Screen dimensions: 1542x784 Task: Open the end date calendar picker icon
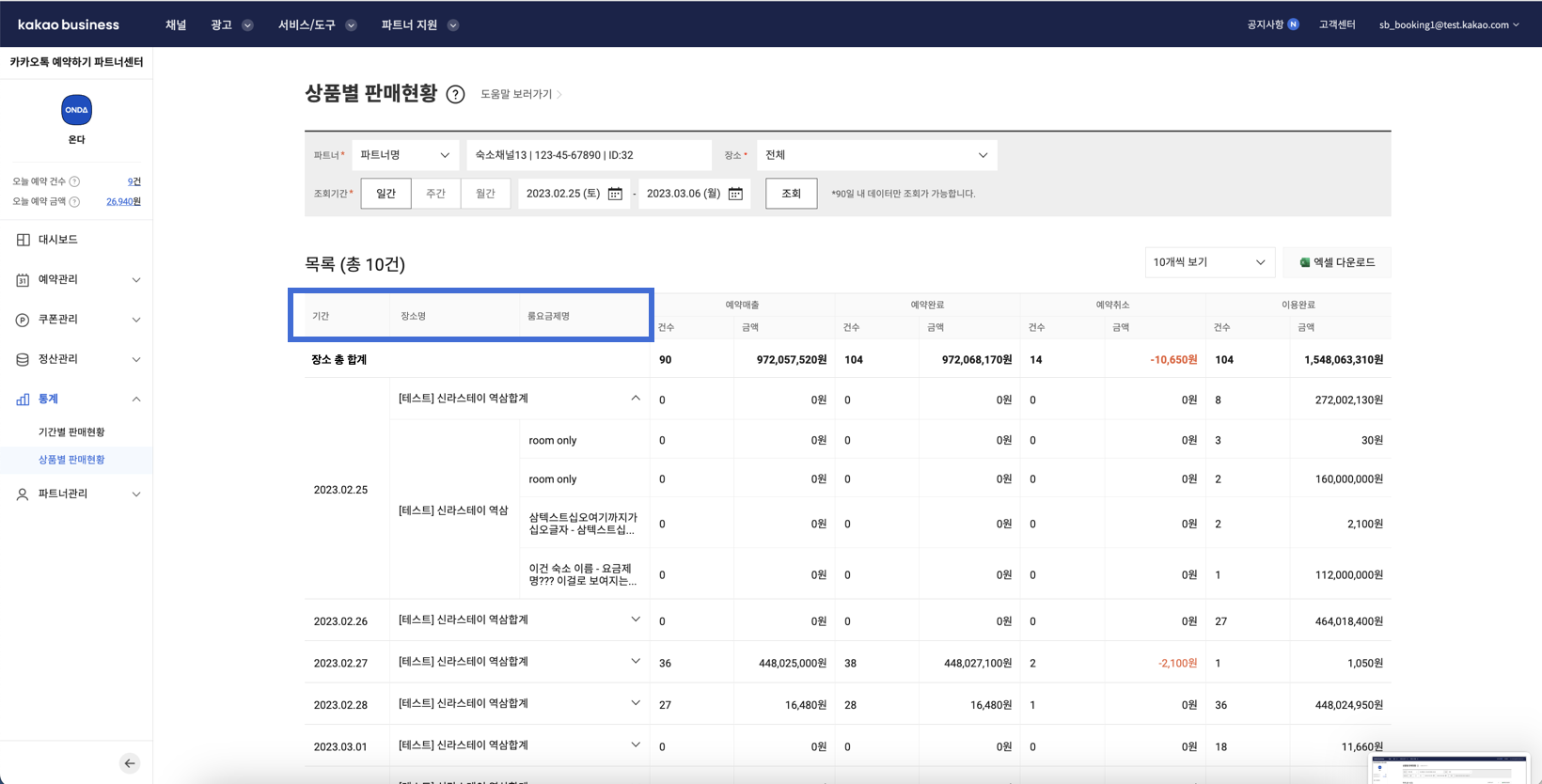[x=735, y=194]
